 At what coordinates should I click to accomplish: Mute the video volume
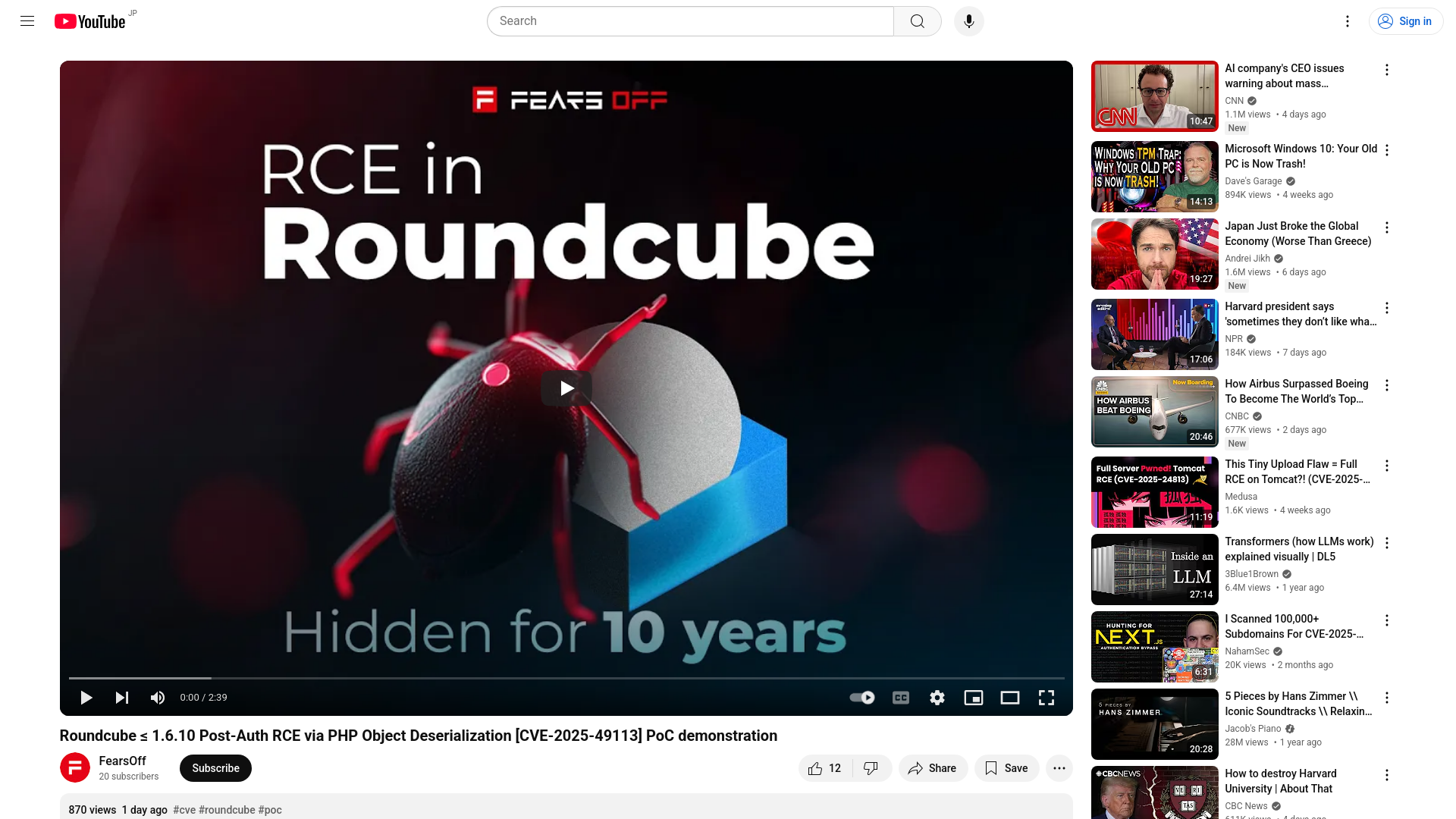[x=158, y=698]
